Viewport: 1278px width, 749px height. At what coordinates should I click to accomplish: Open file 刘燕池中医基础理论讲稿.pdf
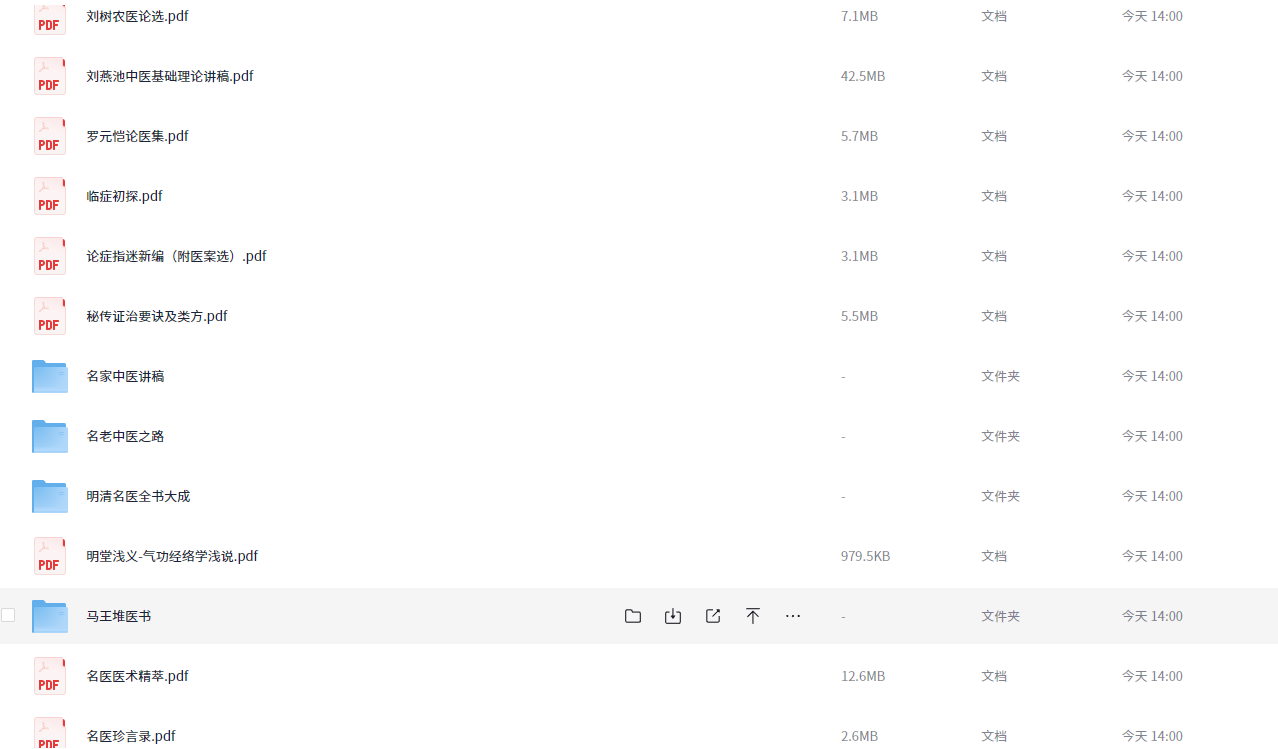170,76
